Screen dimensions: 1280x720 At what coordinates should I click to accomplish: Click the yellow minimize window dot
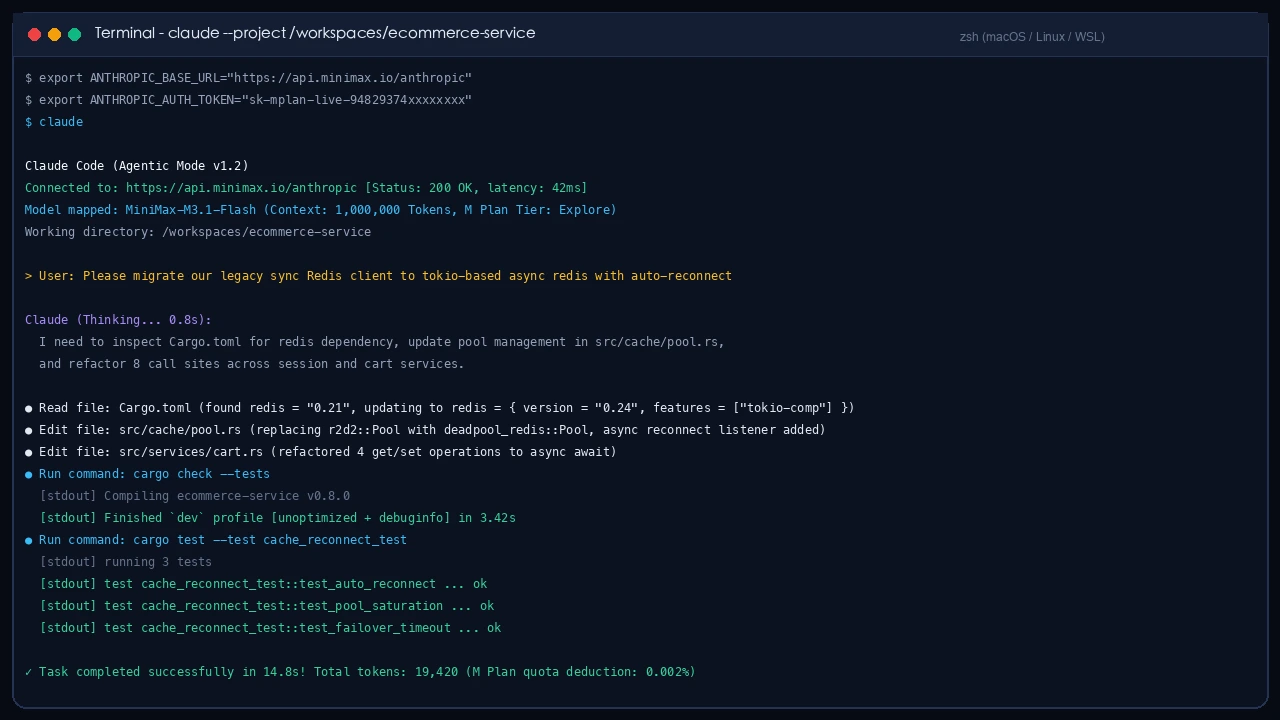pyautogui.click(x=55, y=34)
